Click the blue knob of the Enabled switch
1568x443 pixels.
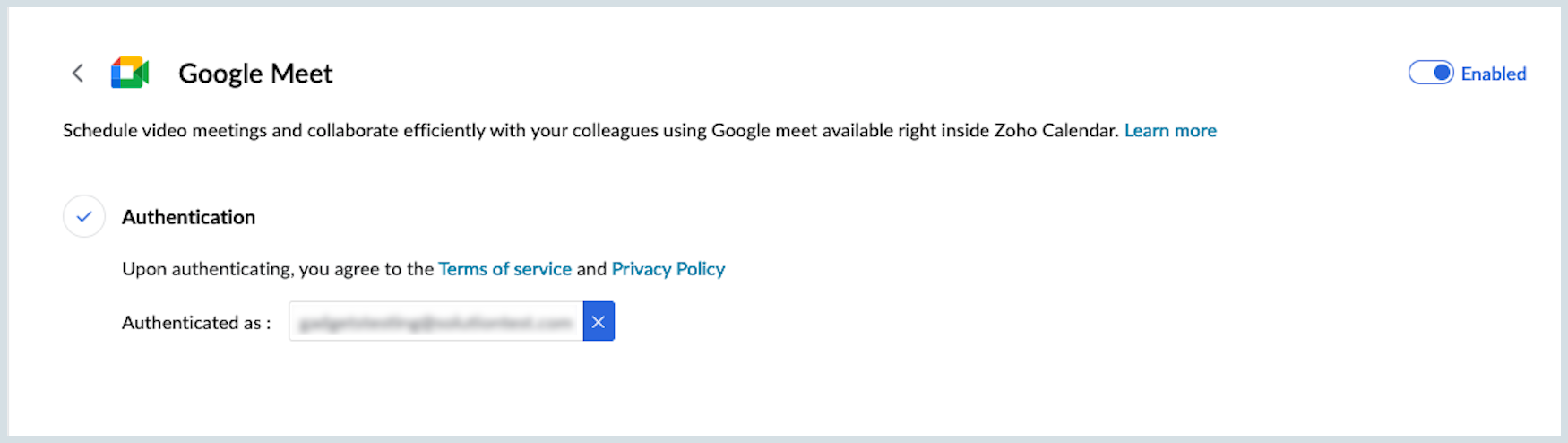point(1441,73)
